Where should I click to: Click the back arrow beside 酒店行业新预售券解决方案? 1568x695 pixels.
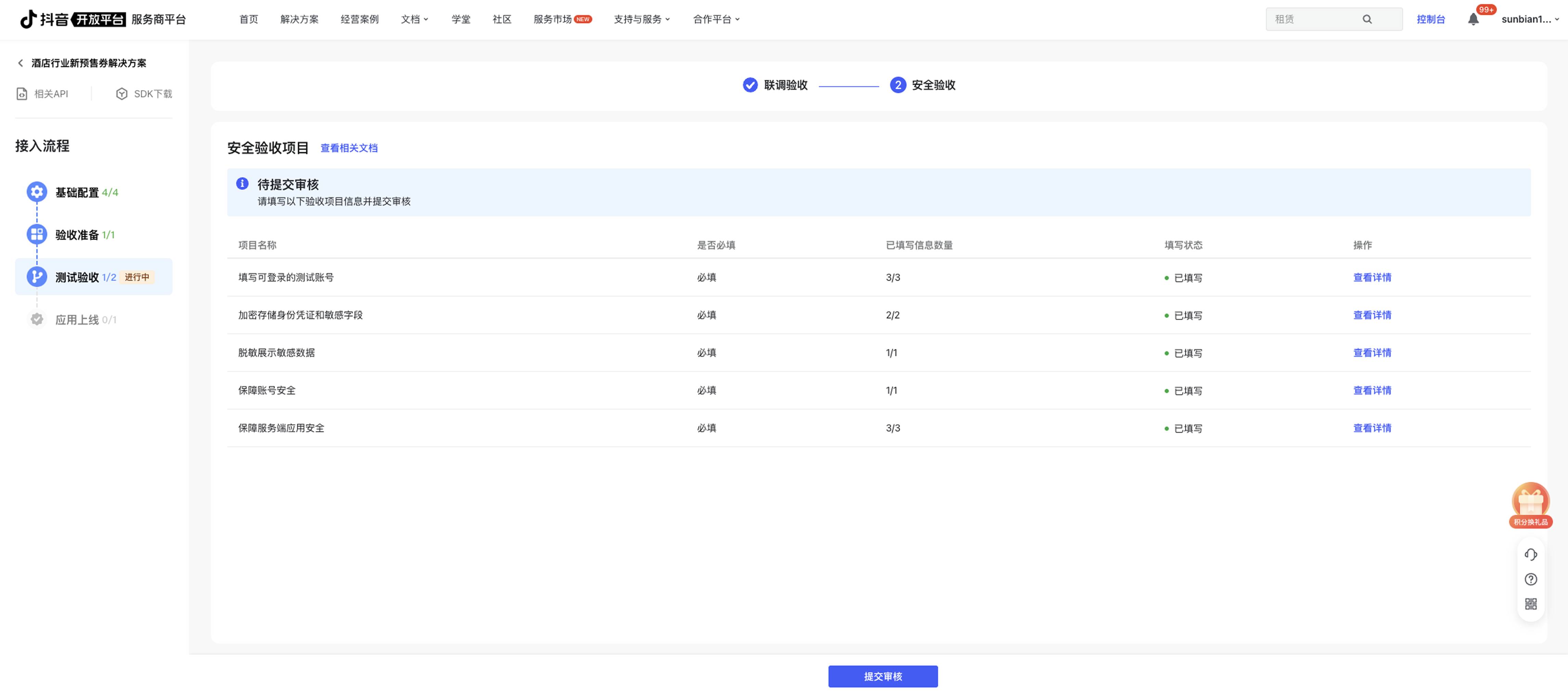[21, 63]
